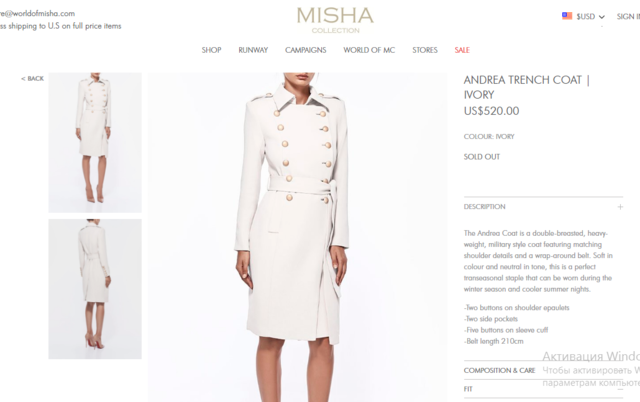Click the Colour: Ivory label

point(489,136)
